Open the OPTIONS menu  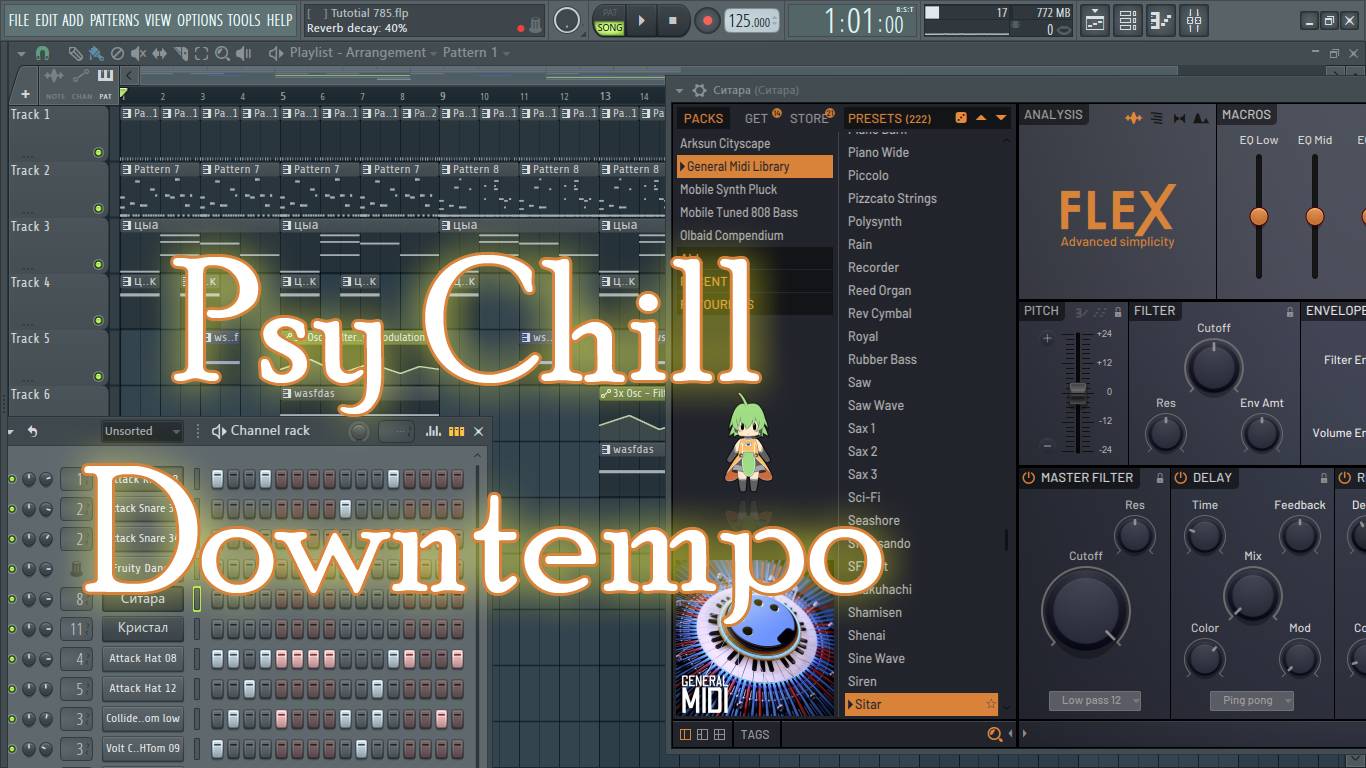[x=199, y=20]
